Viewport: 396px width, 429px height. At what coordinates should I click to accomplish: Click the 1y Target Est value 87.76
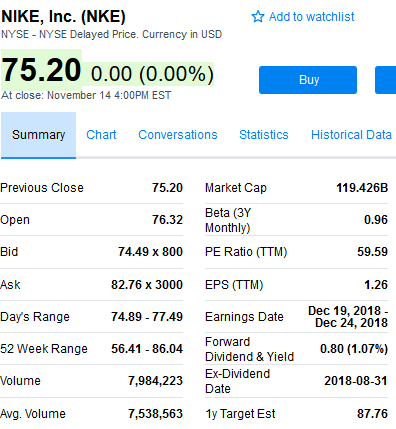click(372, 414)
